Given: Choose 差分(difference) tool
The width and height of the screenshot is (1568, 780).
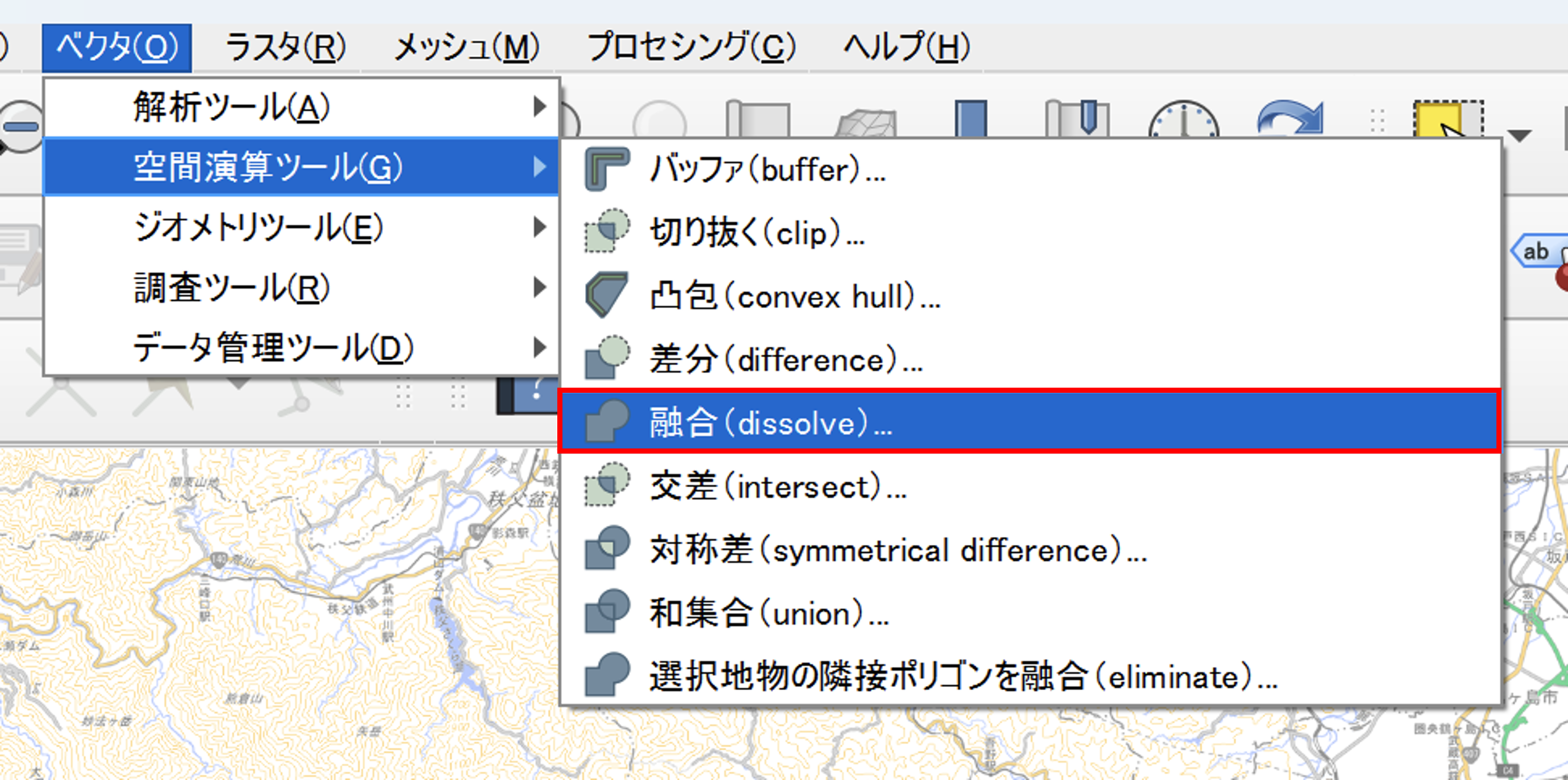Looking at the screenshot, I should (x=1030, y=359).
